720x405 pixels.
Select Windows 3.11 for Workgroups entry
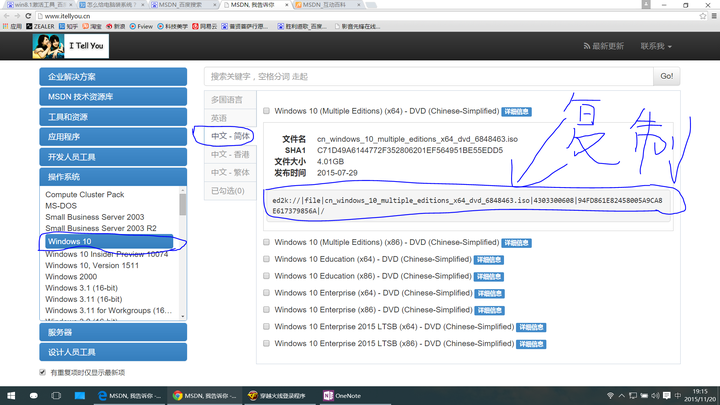[108, 310]
